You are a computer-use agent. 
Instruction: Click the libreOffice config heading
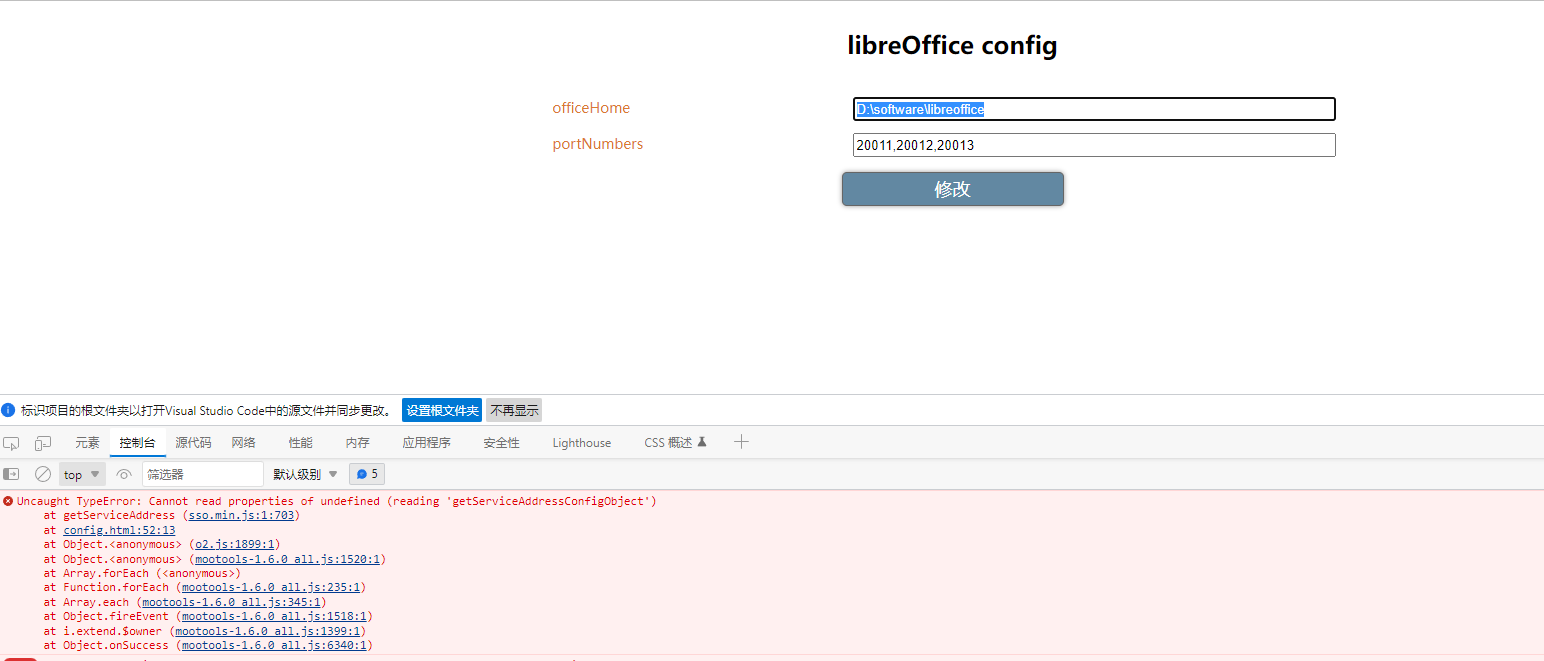click(952, 45)
